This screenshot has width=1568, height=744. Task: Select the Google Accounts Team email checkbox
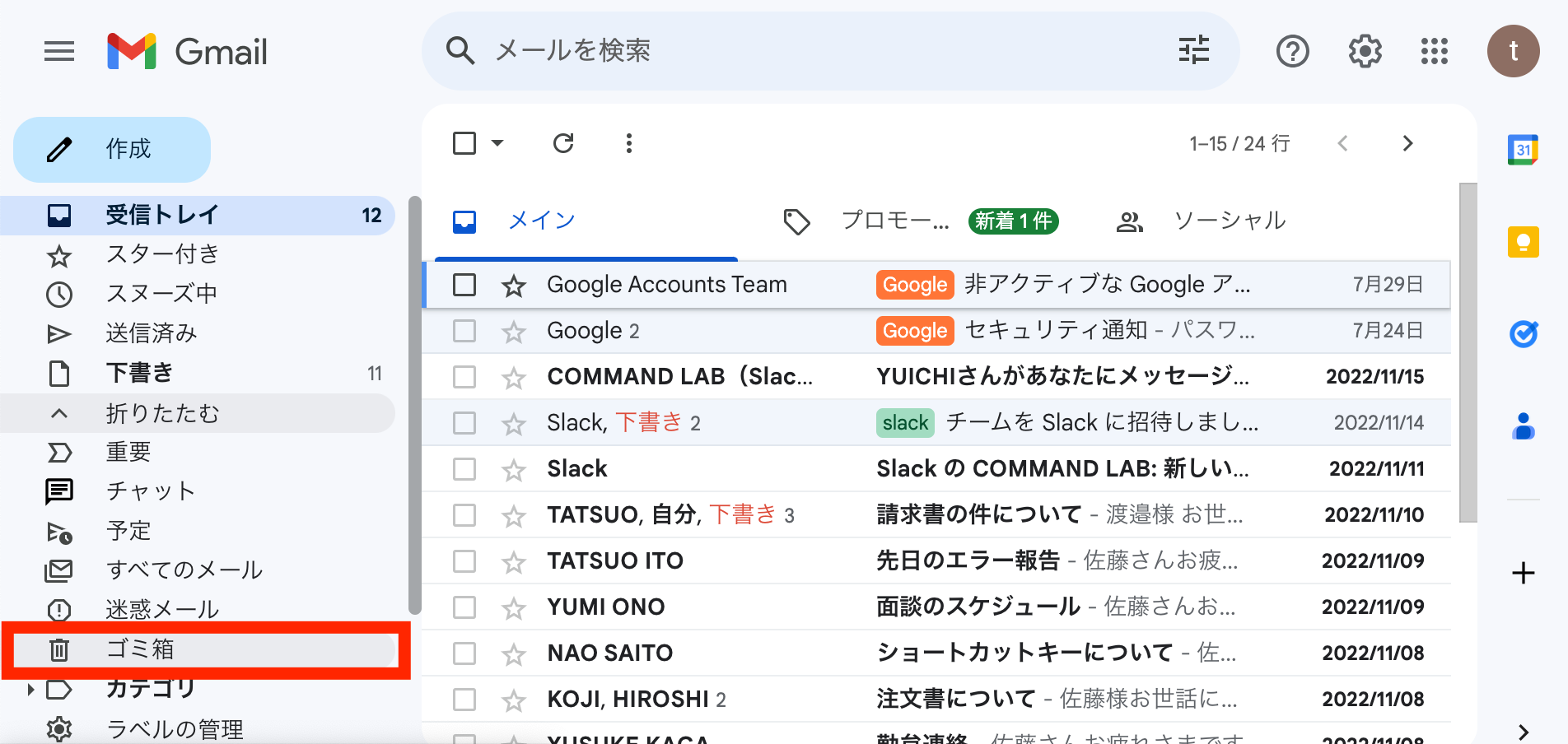click(x=464, y=285)
